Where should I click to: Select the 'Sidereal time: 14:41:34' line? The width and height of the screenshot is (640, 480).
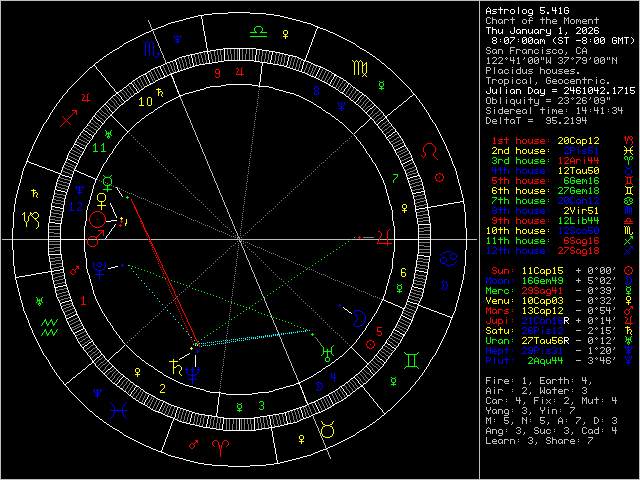[554, 111]
